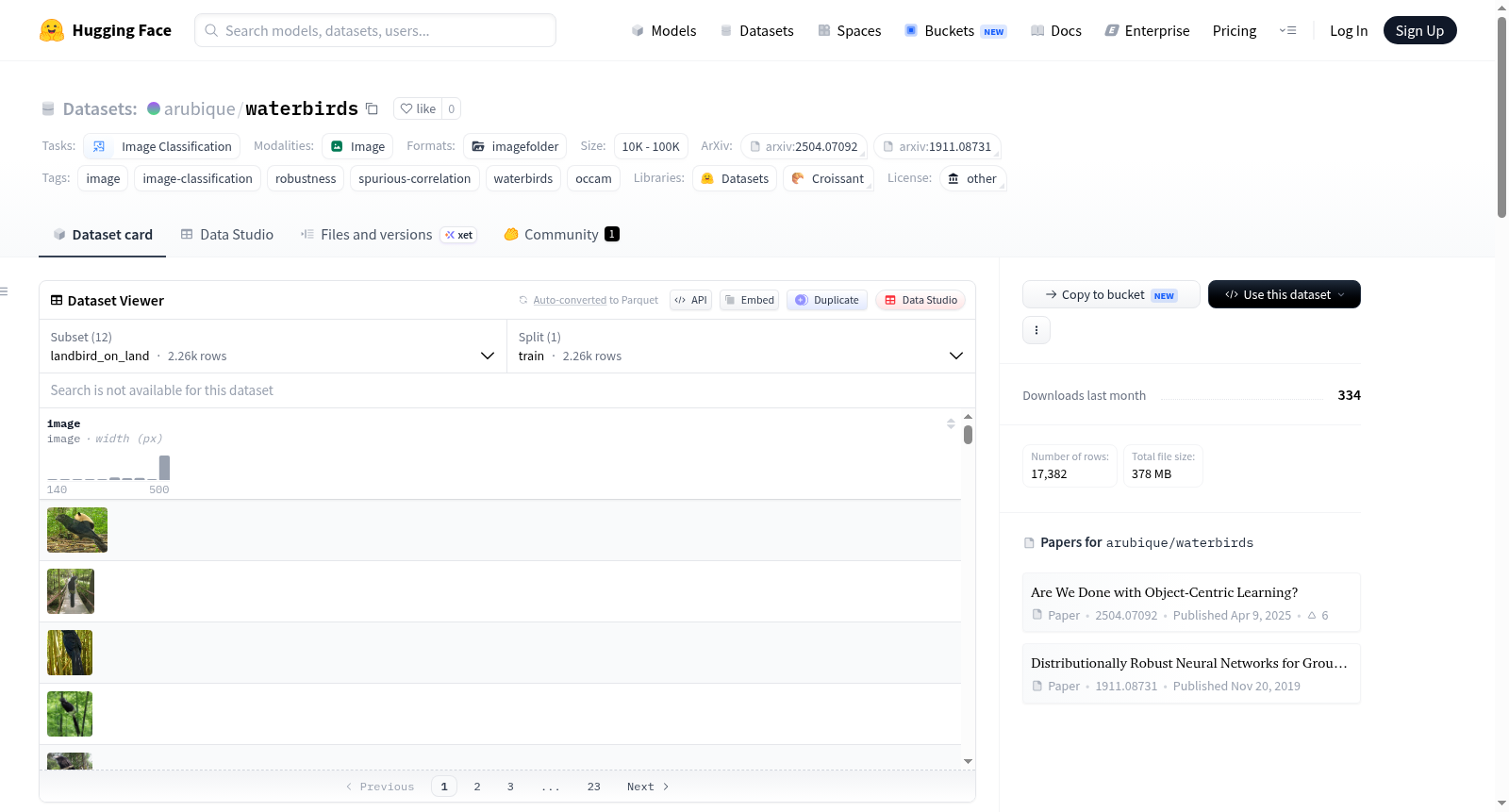Open the Community tab
Image resolution: width=1509 pixels, height=812 pixels.
pyautogui.click(x=561, y=235)
